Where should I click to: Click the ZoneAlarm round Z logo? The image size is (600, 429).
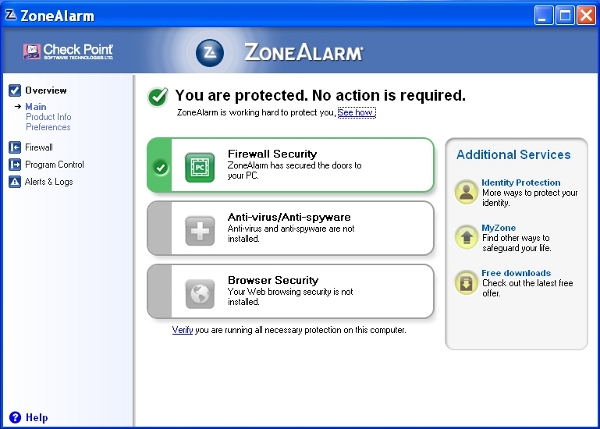pos(210,53)
